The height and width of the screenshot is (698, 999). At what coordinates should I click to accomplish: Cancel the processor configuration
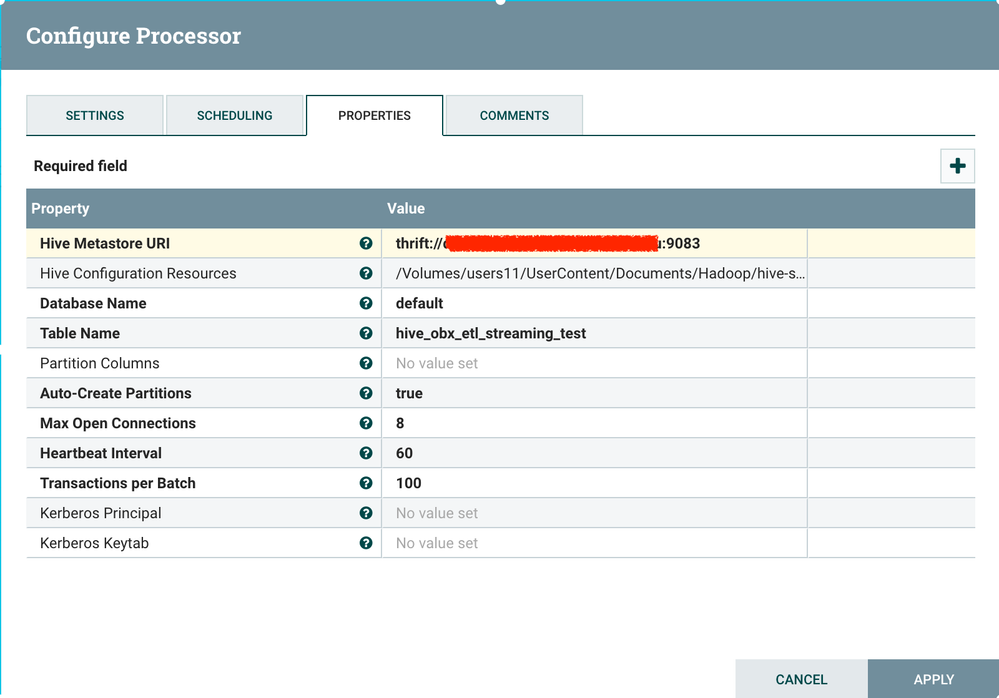pyautogui.click(x=801, y=679)
